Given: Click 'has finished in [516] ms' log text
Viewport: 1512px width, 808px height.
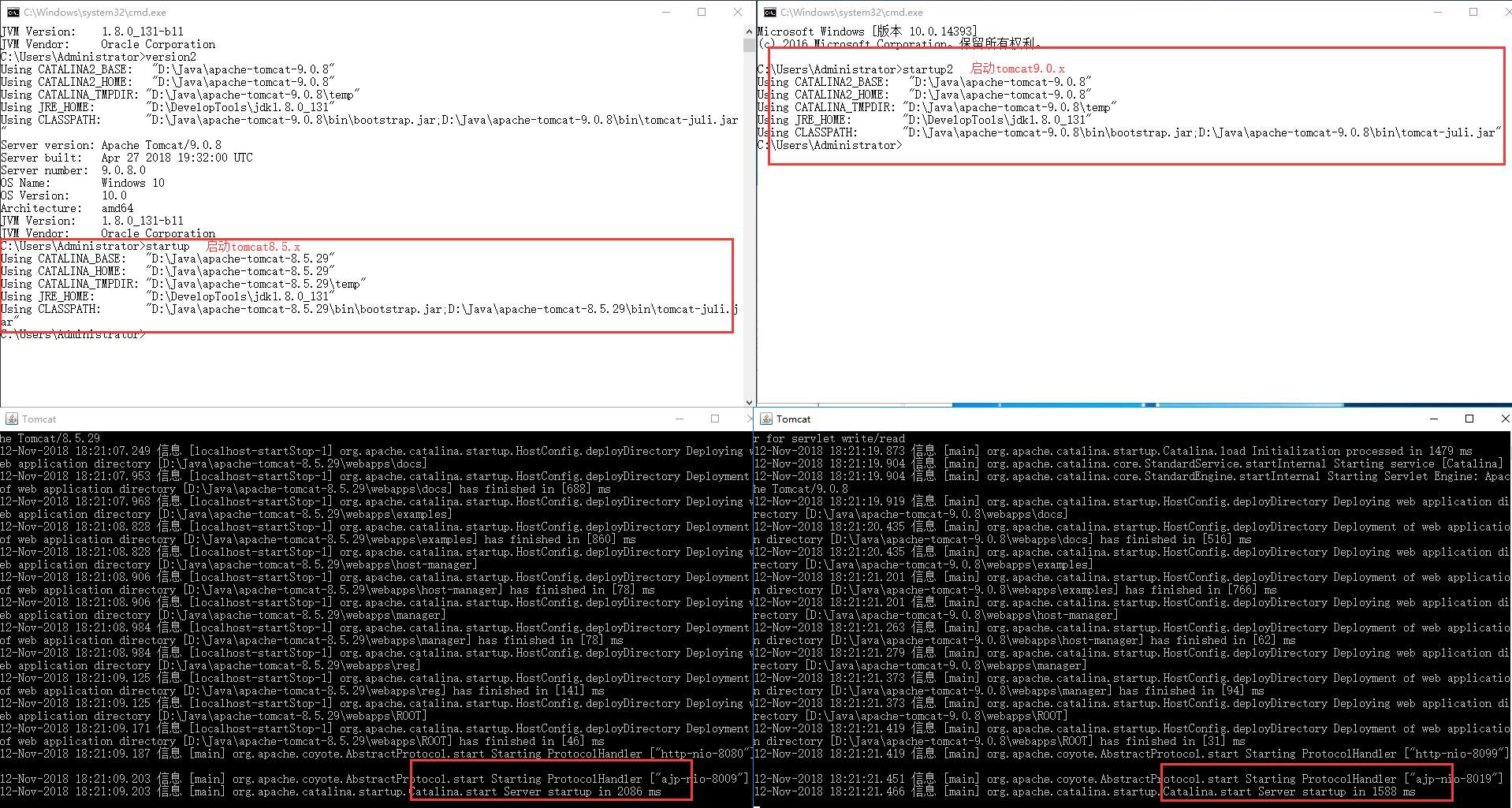Looking at the screenshot, I should pos(1175,539).
